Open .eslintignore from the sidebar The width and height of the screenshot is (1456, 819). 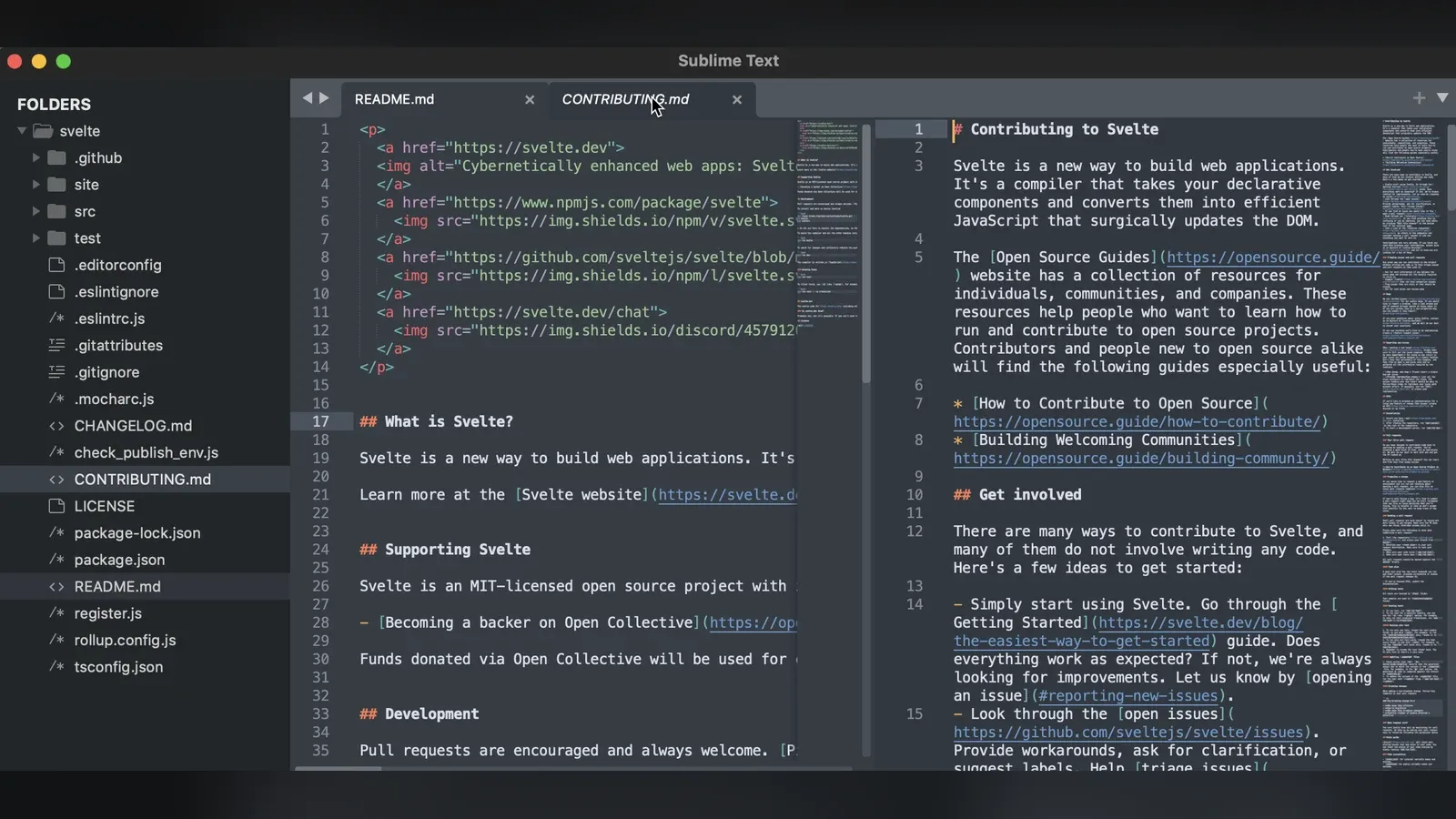pos(116,291)
